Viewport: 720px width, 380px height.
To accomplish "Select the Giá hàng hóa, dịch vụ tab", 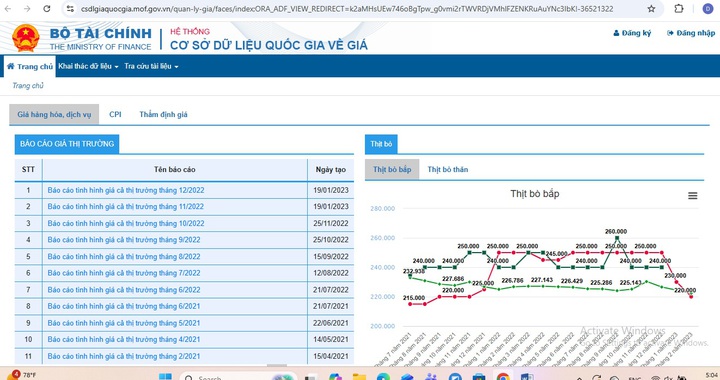I will [54, 115].
